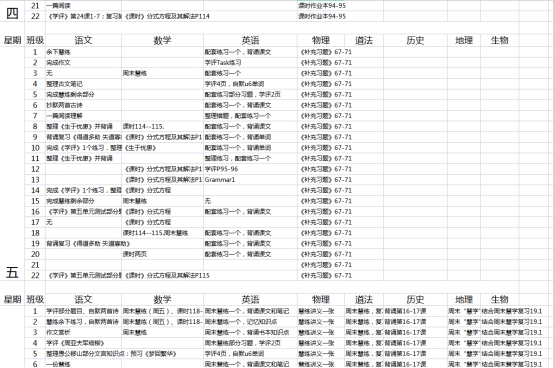
Task: Select the 学评《周亚夫军细柳》cell
Action: [x=84, y=343]
